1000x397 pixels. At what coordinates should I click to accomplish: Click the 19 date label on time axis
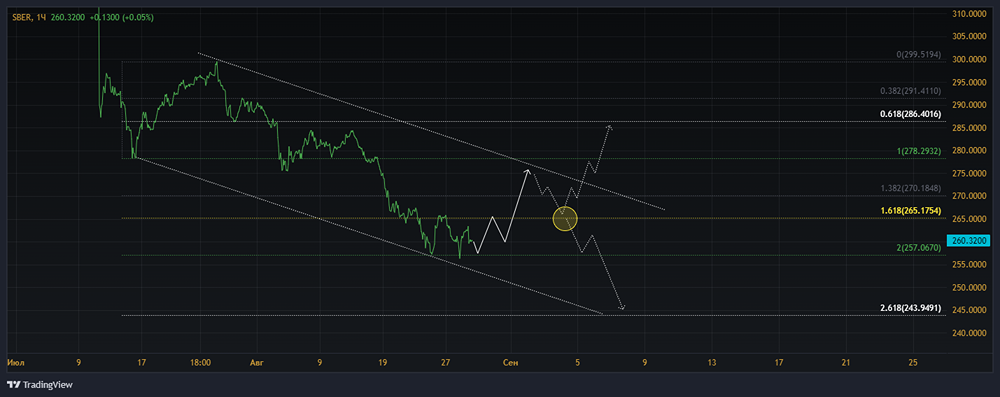click(x=382, y=363)
